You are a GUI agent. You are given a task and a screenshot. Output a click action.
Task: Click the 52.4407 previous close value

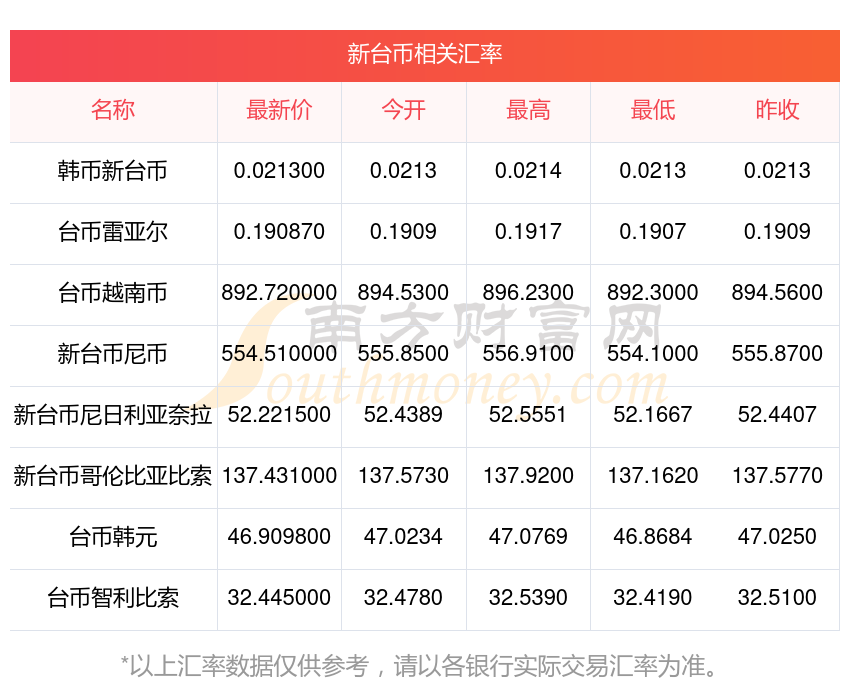[x=777, y=415]
